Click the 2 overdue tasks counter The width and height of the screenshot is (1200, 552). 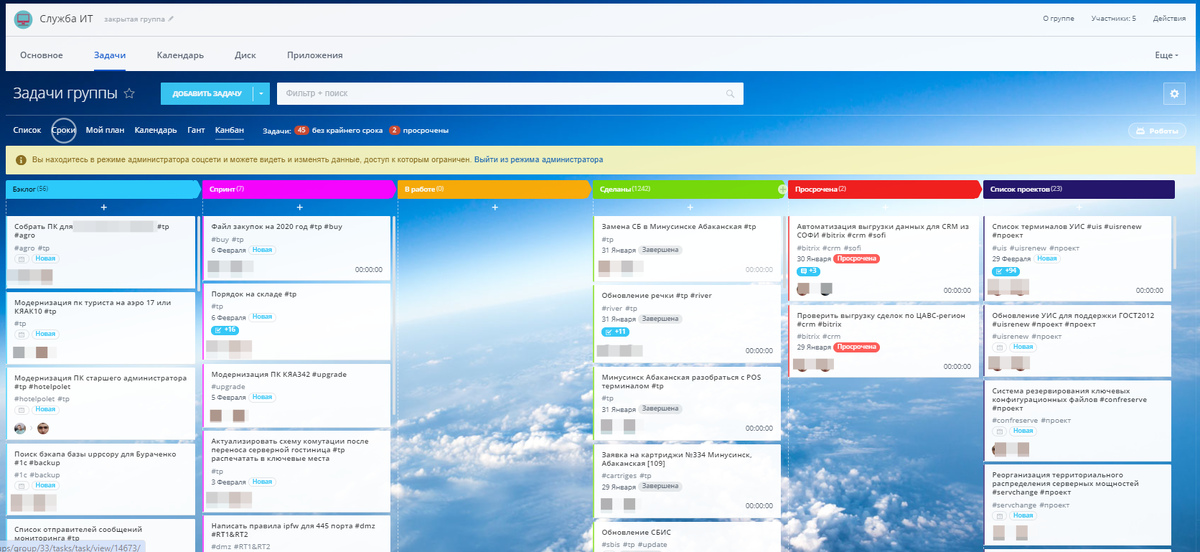(x=394, y=130)
